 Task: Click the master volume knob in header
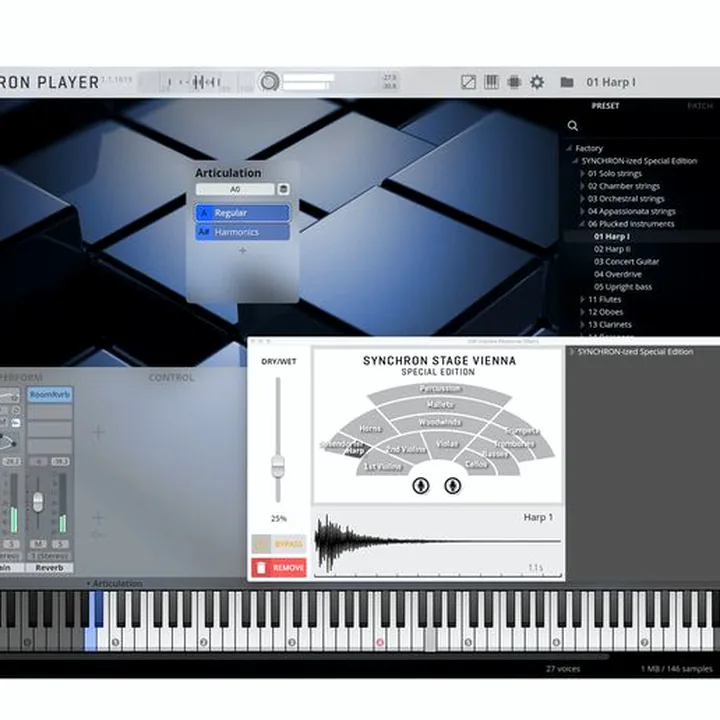(268, 82)
